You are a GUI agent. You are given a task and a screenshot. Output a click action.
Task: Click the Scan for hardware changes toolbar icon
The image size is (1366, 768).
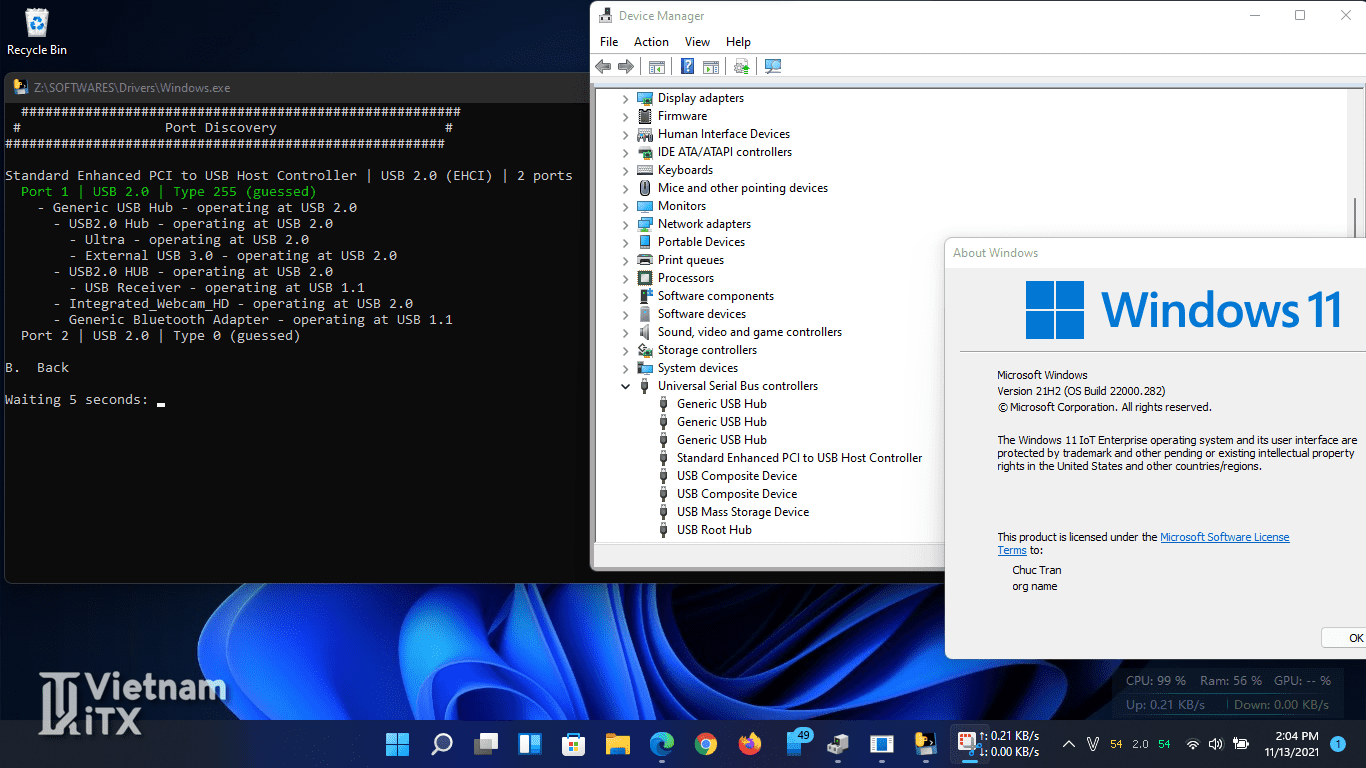772,66
